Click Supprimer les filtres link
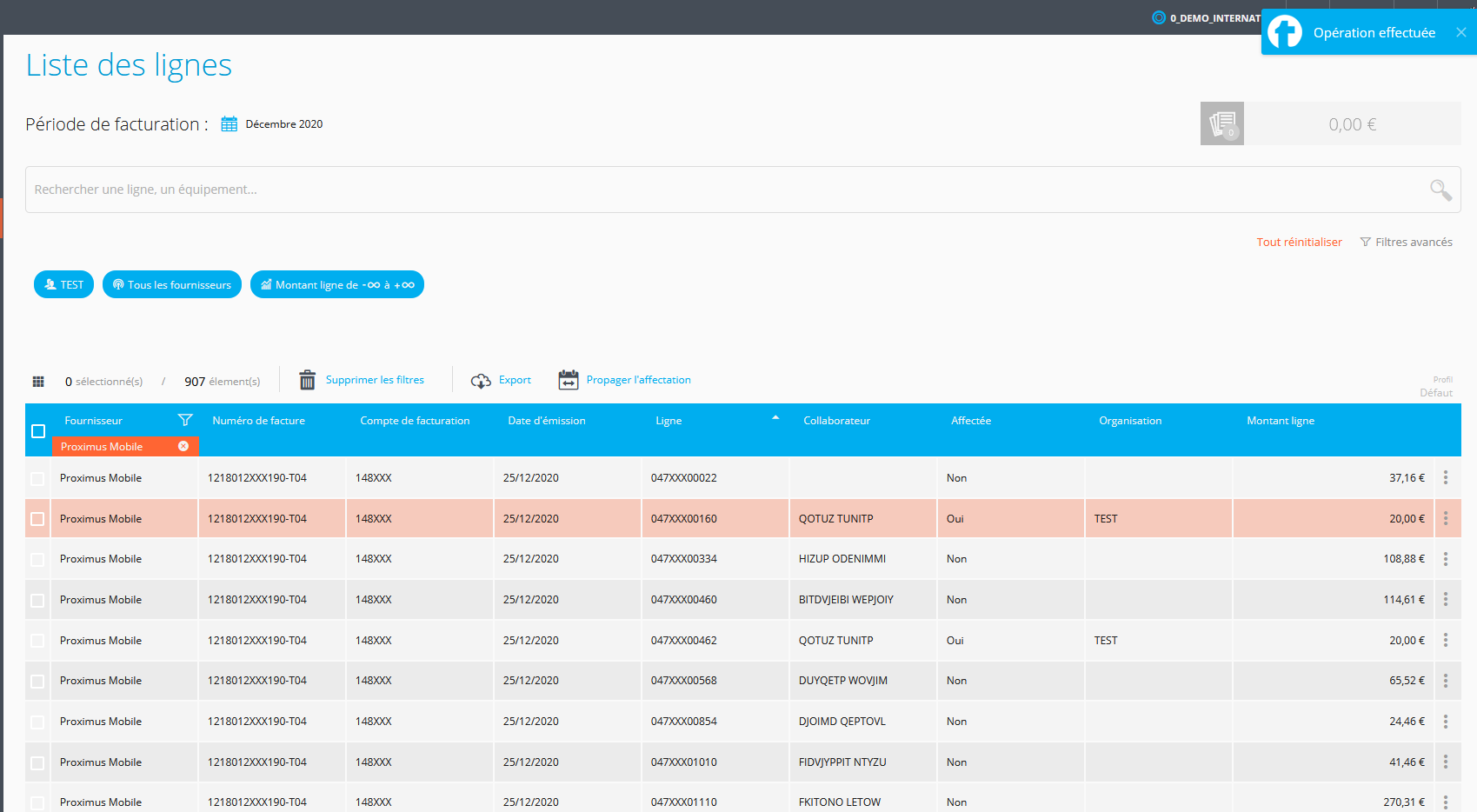The height and width of the screenshot is (812, 1477). (375, 380)
